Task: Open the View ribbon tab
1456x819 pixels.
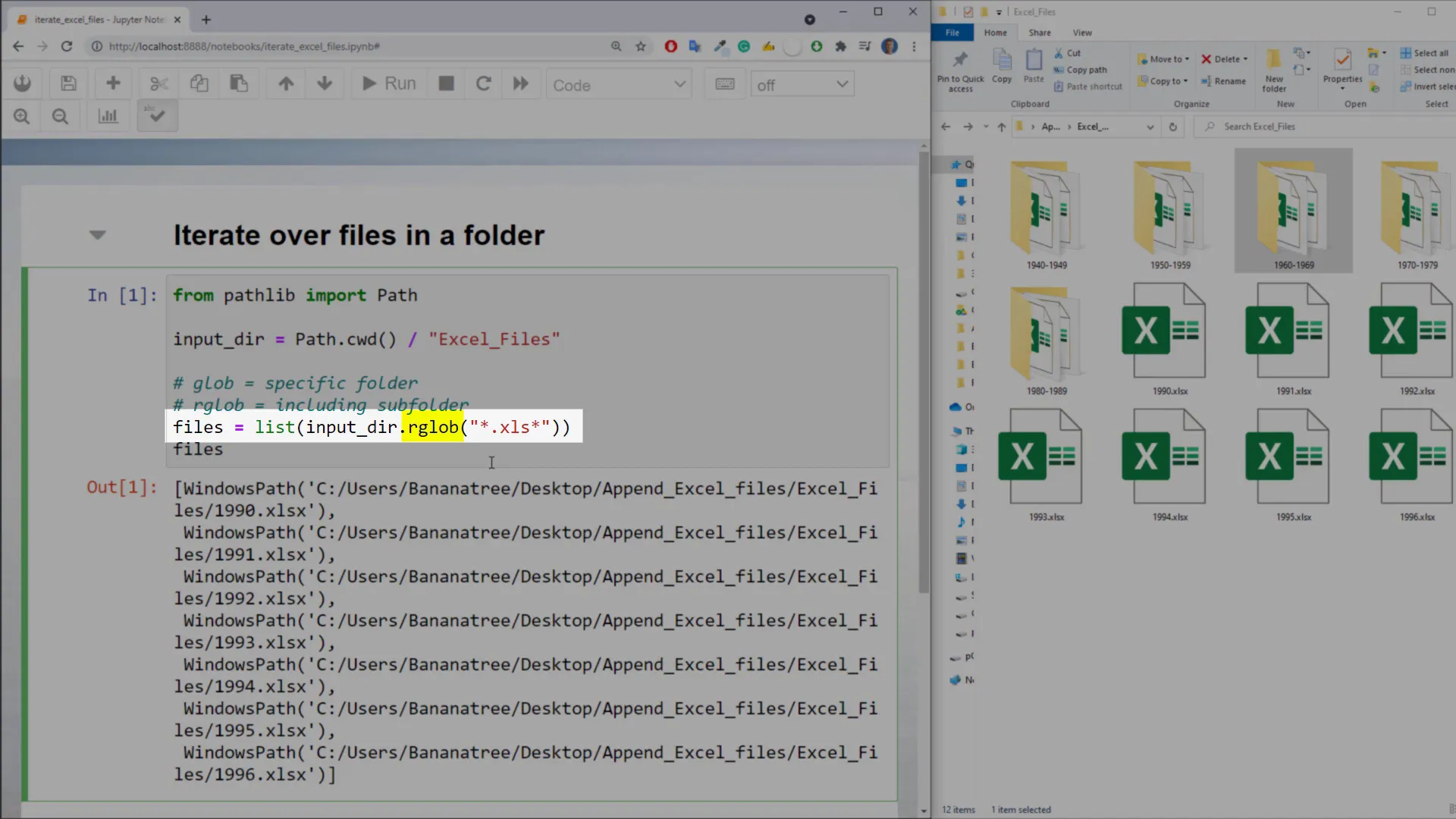Action: tap(1081, 33)
